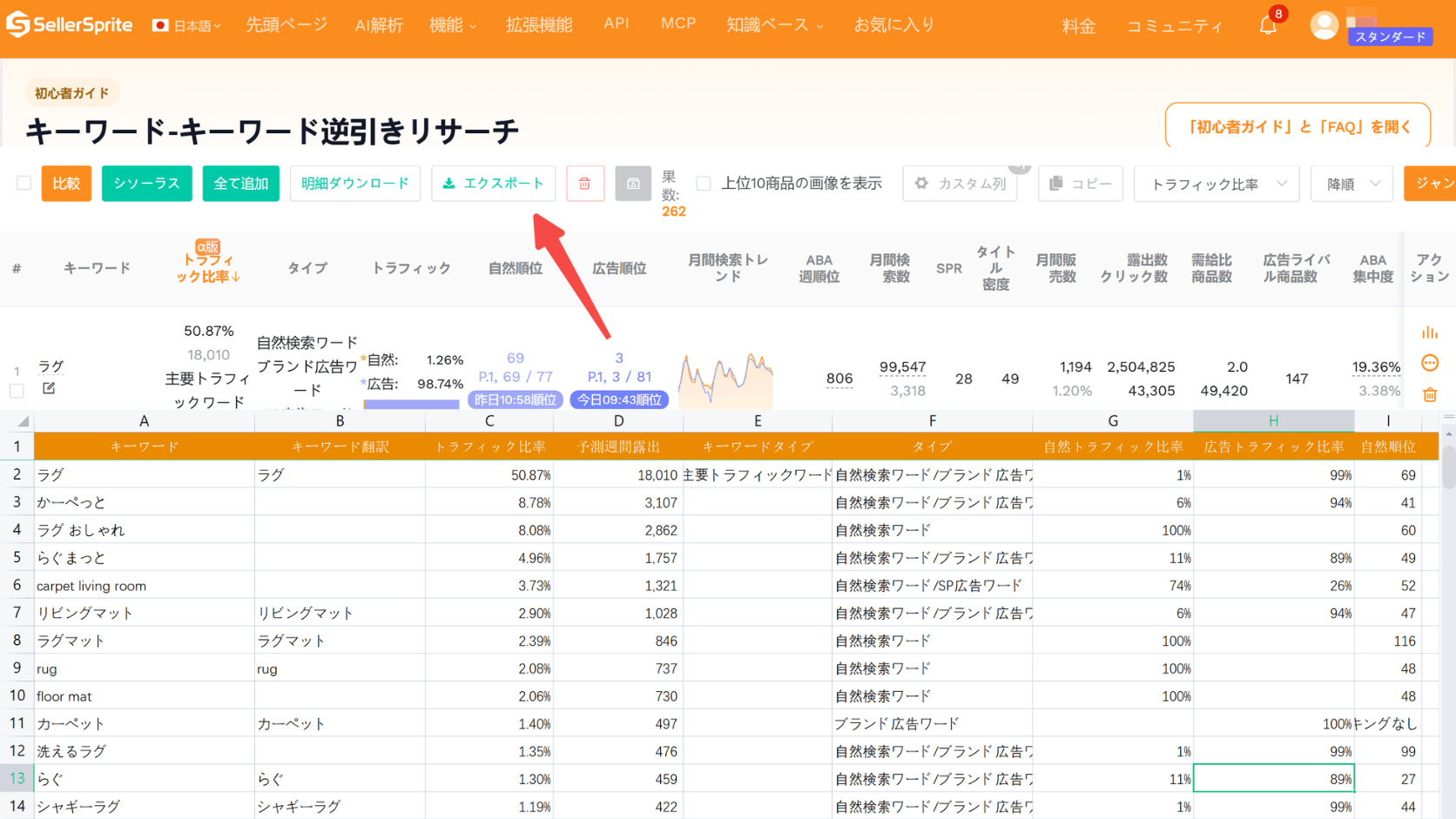This screenshot has width=1456, height=819.
Task: Click the red trash delete button
Action: click(585, 184)
